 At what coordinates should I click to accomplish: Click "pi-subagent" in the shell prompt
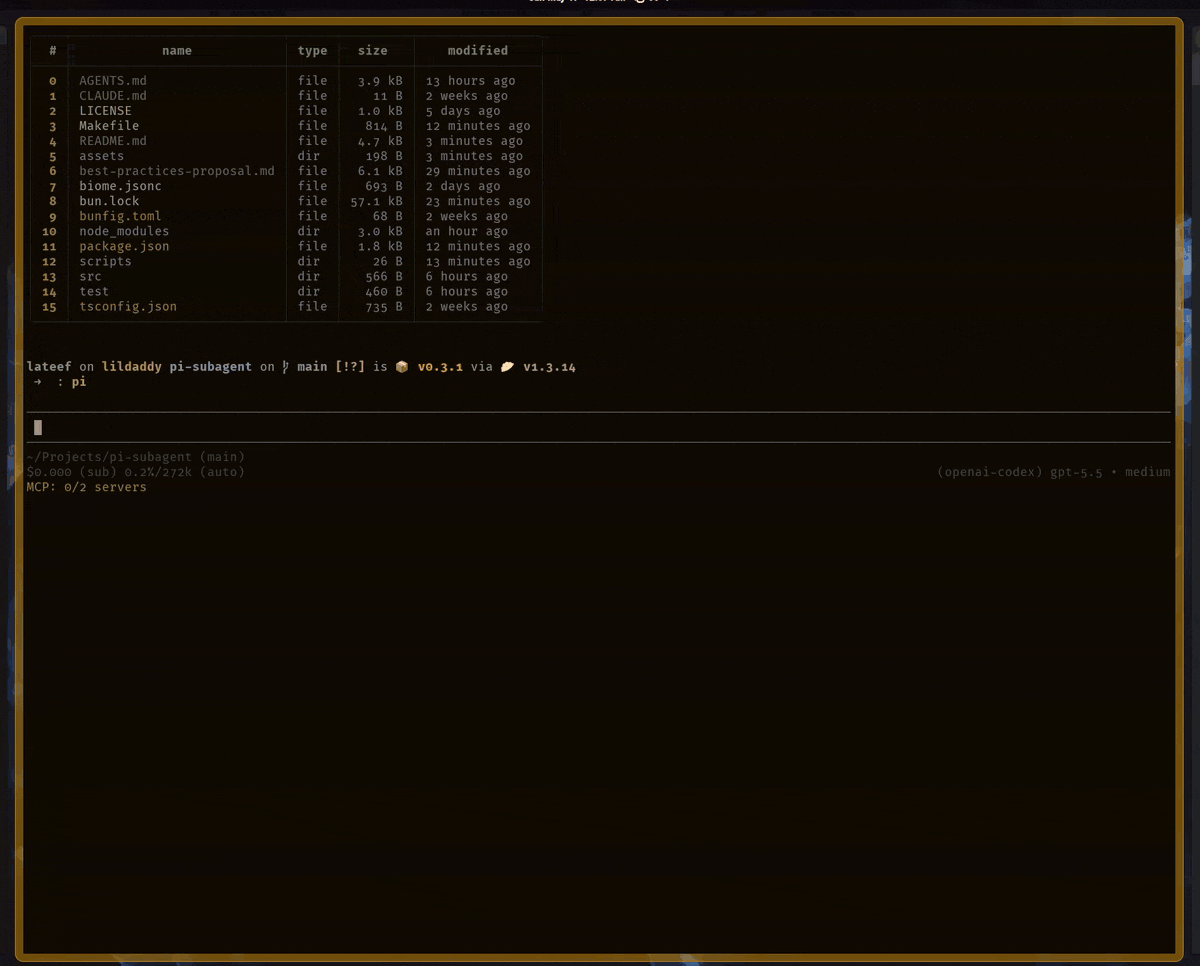[x=211, y=367]
